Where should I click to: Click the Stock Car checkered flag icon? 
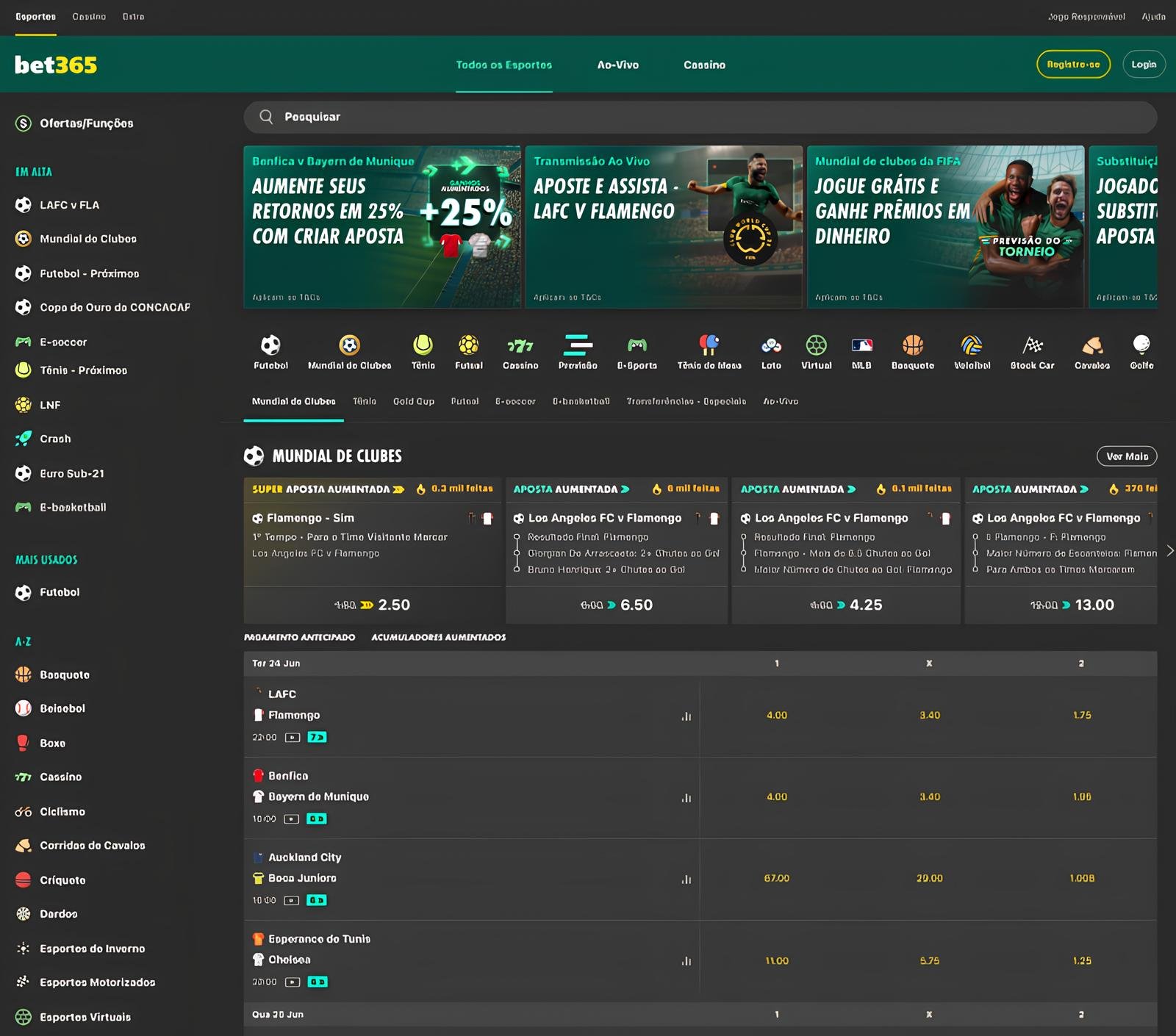click(1032, 345)
